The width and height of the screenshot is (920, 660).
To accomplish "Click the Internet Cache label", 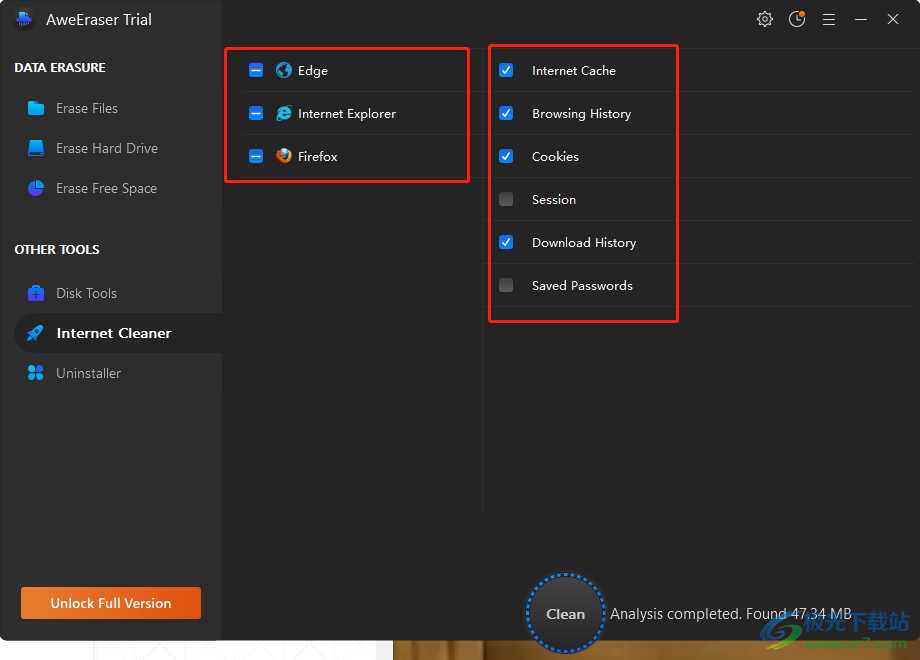I will [574, 71].
